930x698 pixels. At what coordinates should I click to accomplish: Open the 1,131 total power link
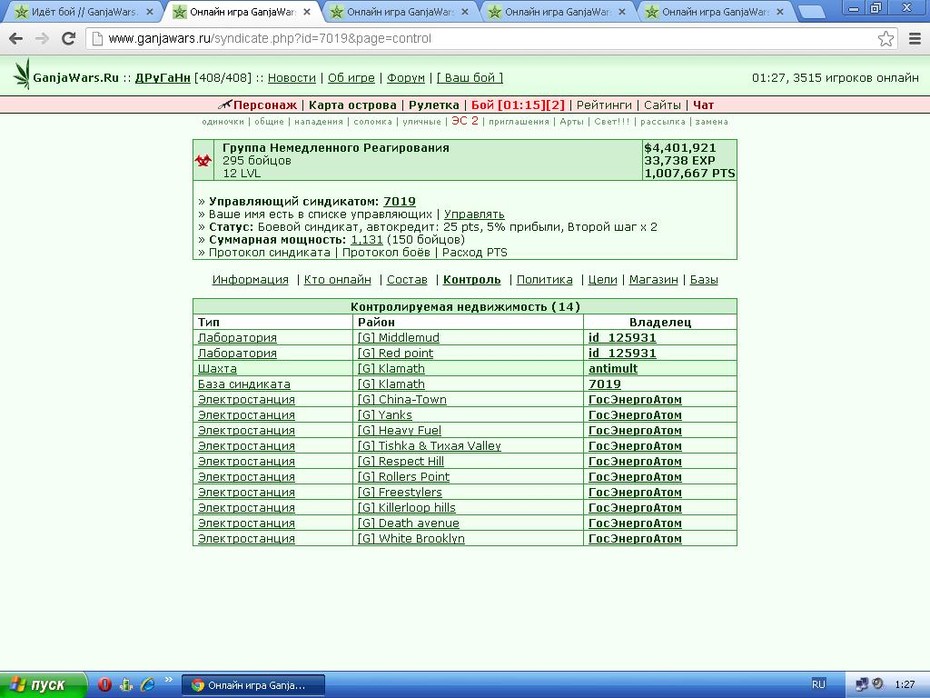coord(367,240)
